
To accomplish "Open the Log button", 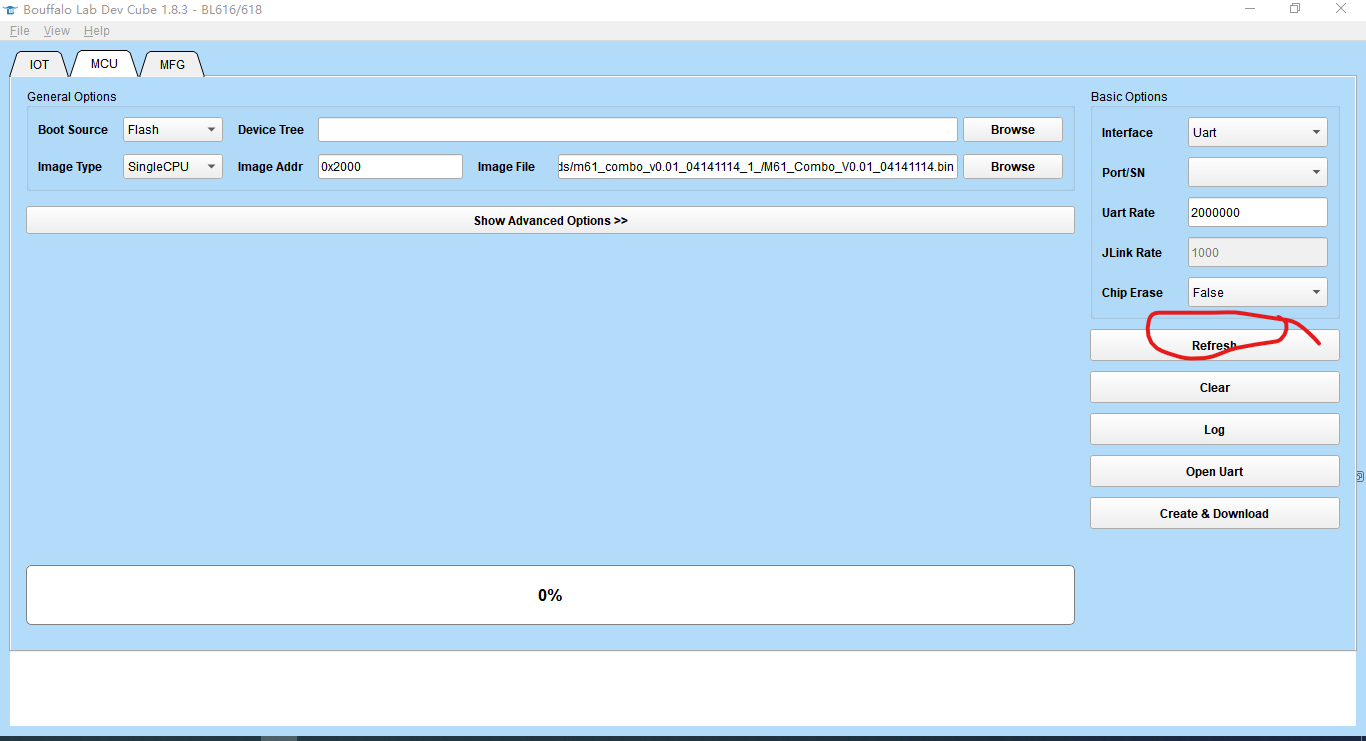I will pos(1214,429).
